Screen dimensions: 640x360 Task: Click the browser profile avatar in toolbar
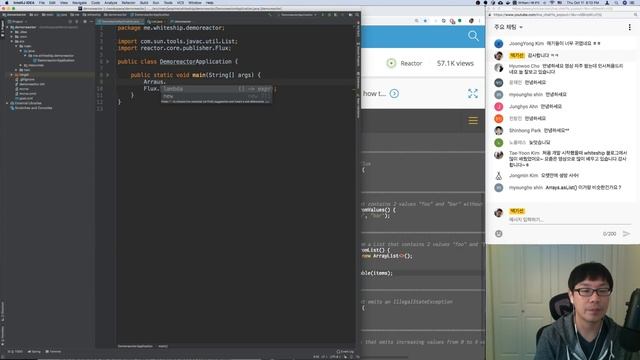471,21
